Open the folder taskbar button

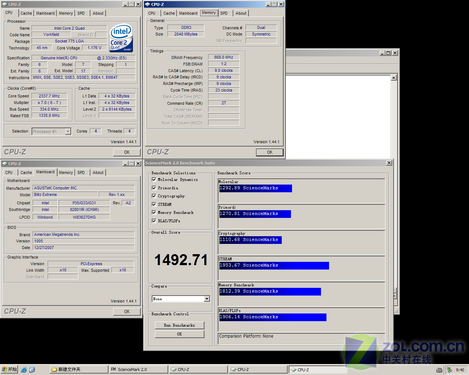(78, 369)
